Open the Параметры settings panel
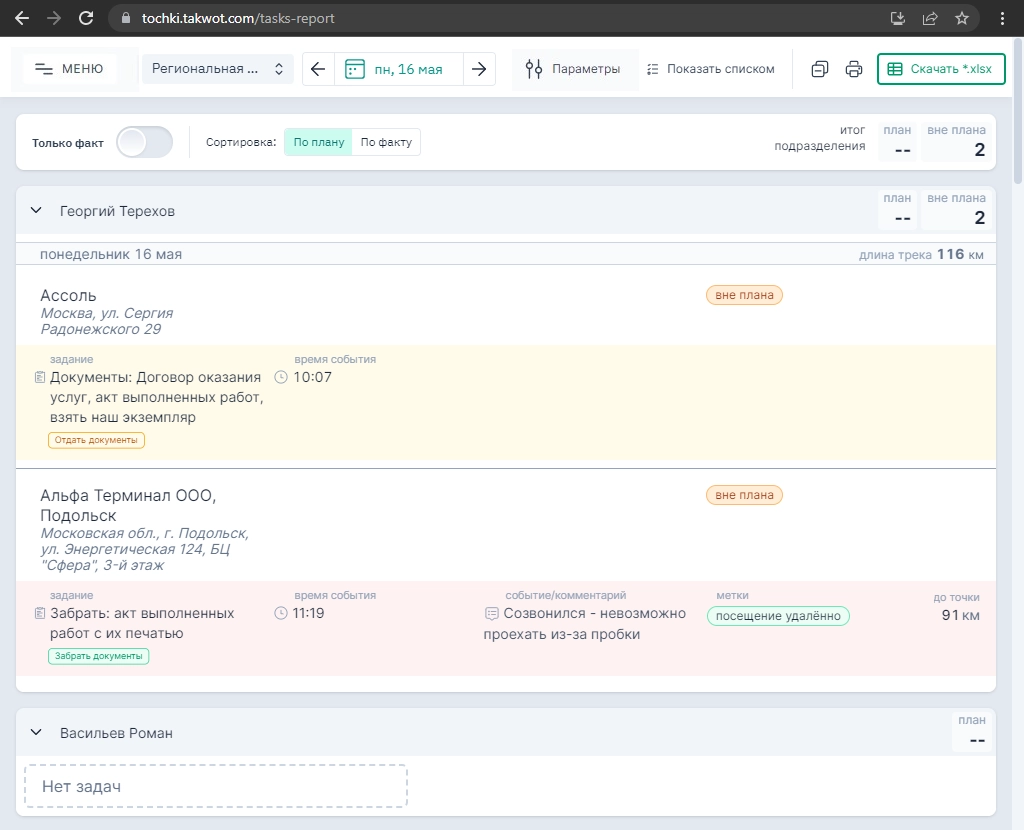This screenshot has width=1024, height=830. point(574,69)
